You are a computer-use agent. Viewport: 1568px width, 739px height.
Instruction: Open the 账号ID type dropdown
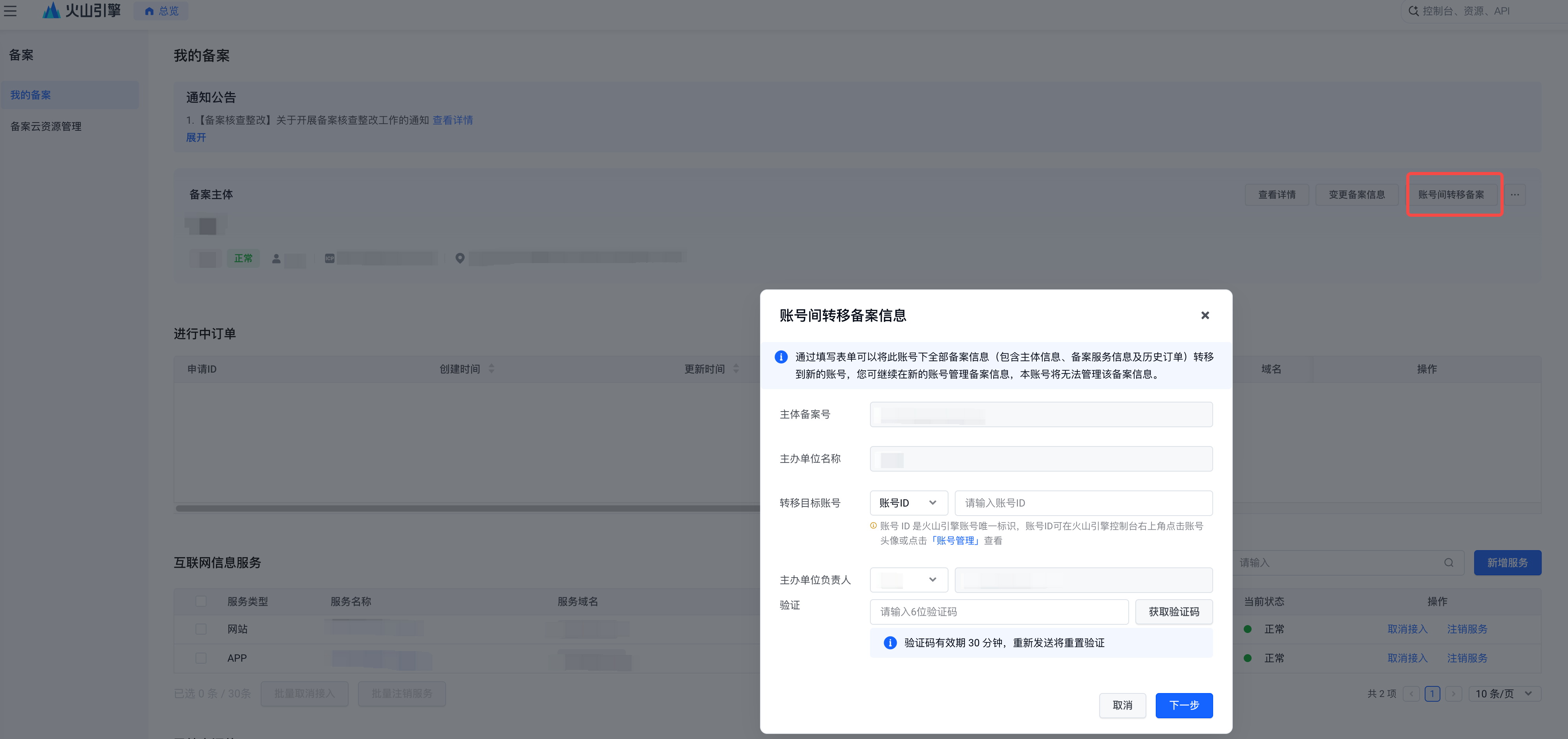pos(908,503)
